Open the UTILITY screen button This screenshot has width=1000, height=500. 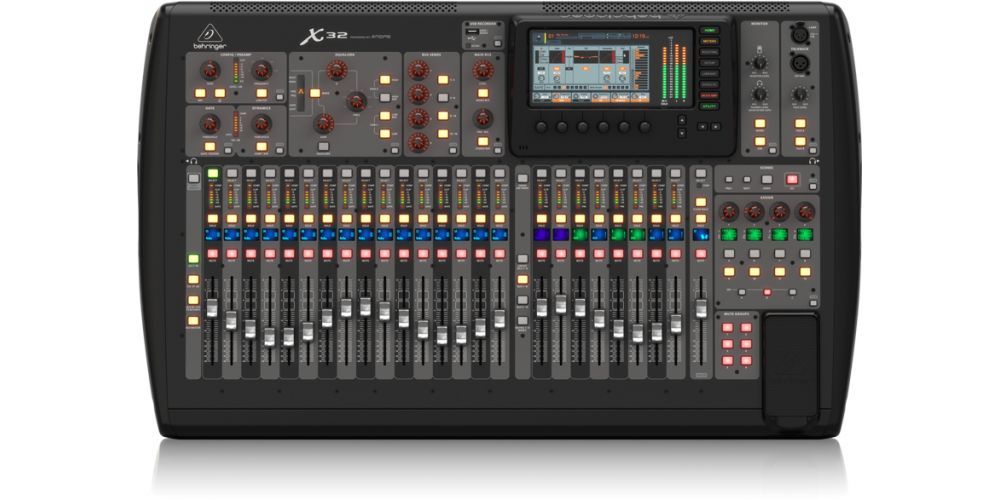pyautogui.click(x=709, y=107)
